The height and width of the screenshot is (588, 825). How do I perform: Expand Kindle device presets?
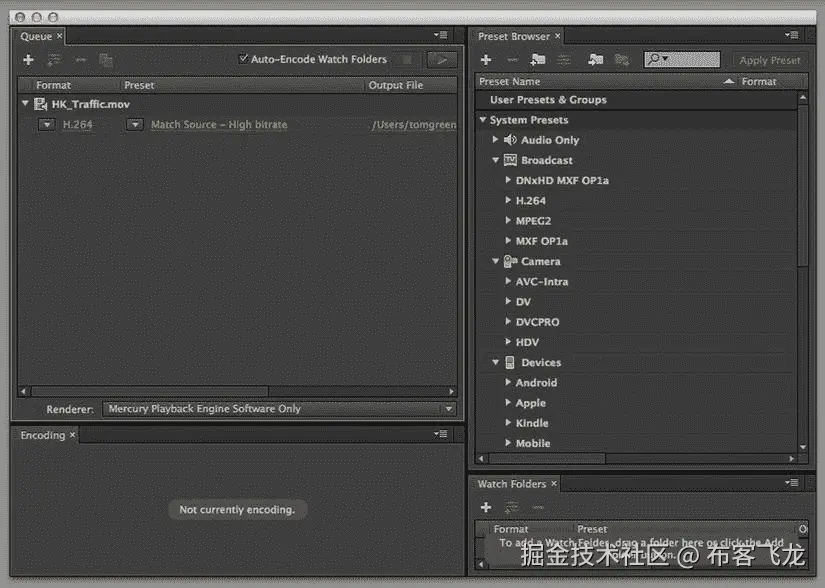[508, 422]
